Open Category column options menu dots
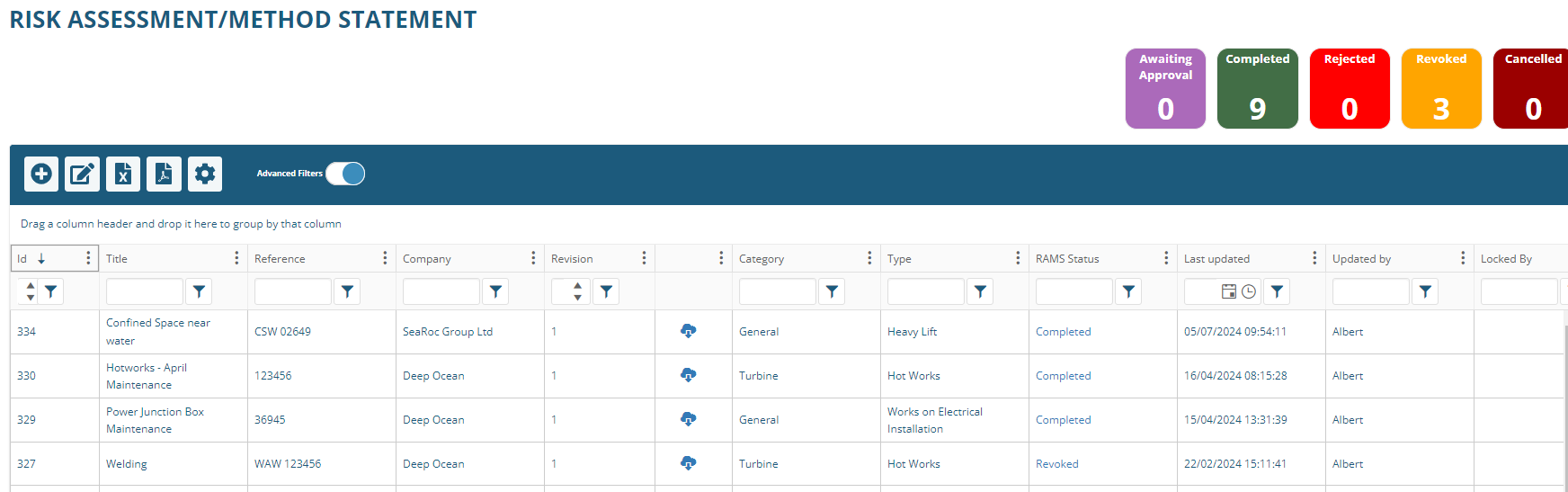Screen dimensions: 1568x492 tap(869, 258)
